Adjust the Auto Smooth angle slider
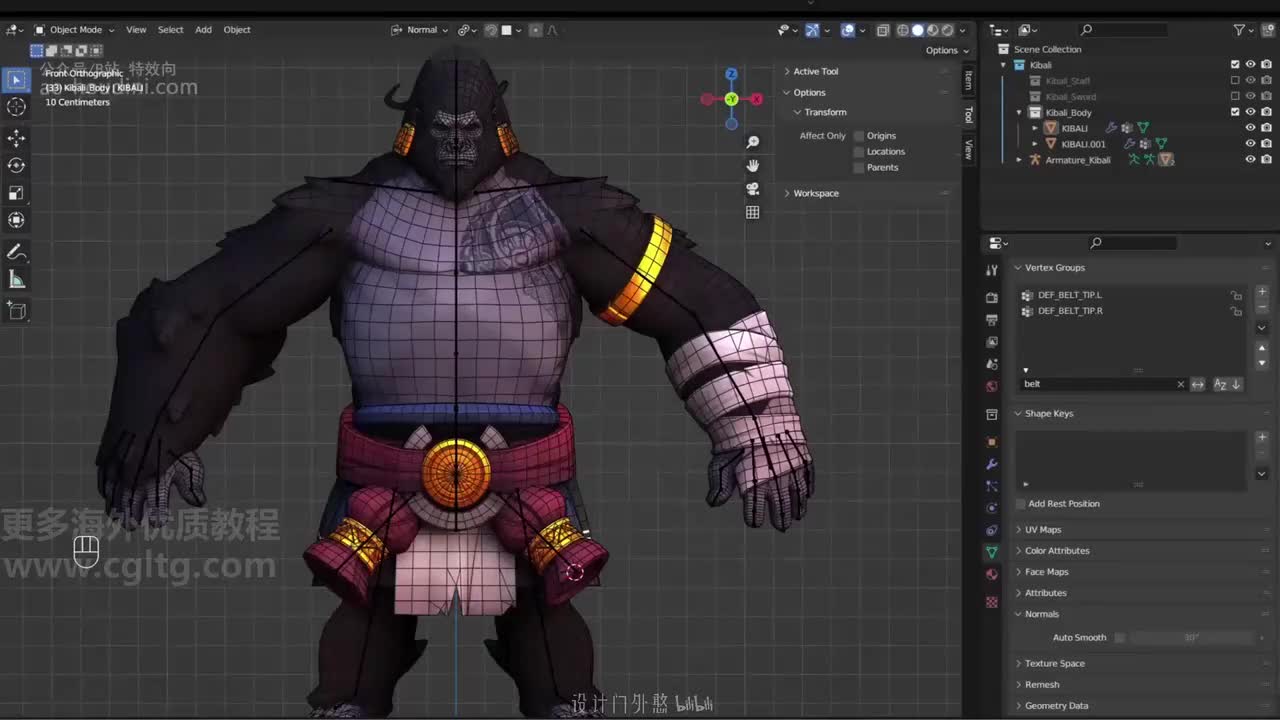Image resolution: width=1280 pixels, height=720 pixels. (1191, 638)
